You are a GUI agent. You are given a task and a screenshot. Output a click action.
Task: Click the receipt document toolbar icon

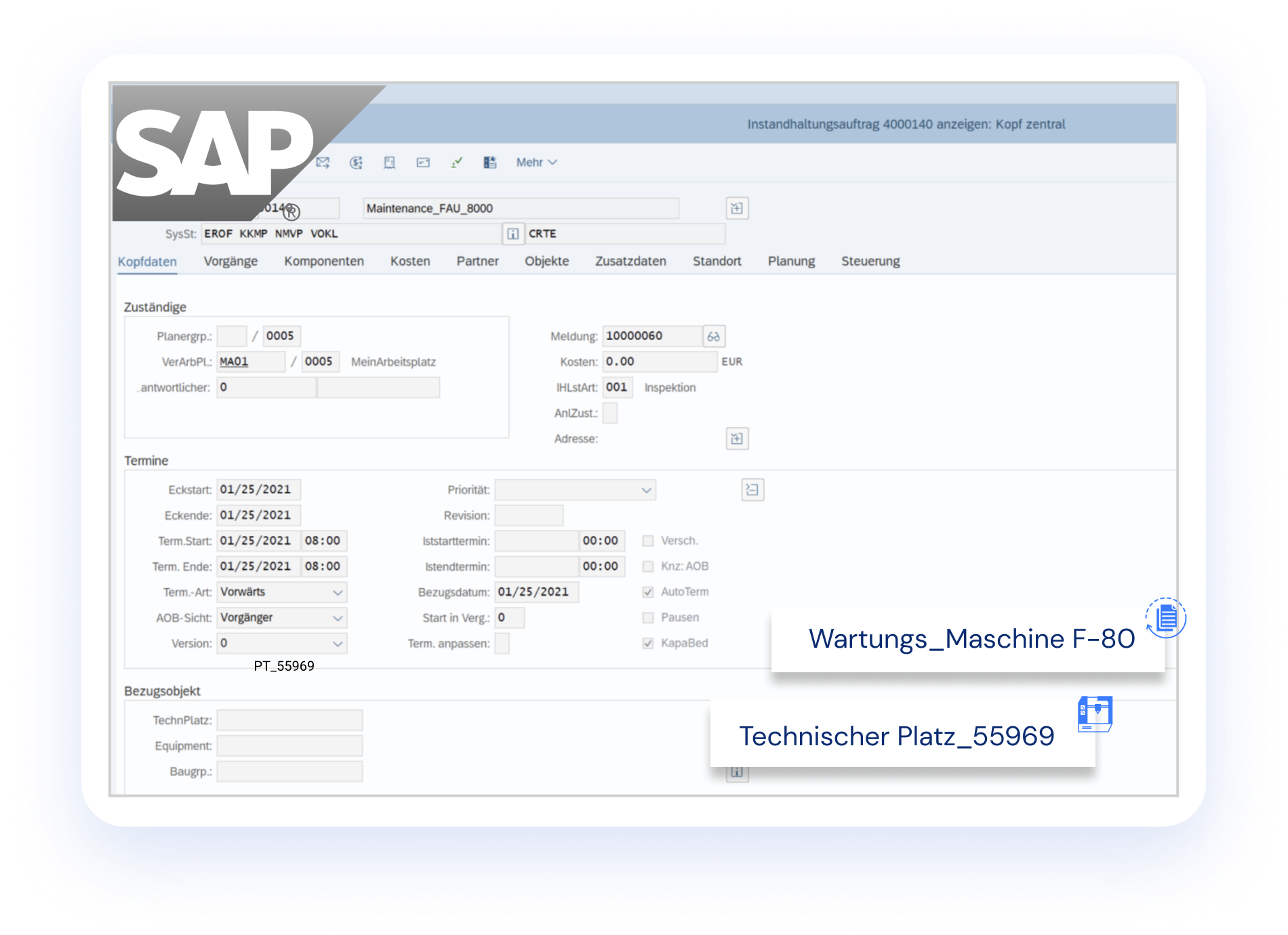(x=389, y=163)
